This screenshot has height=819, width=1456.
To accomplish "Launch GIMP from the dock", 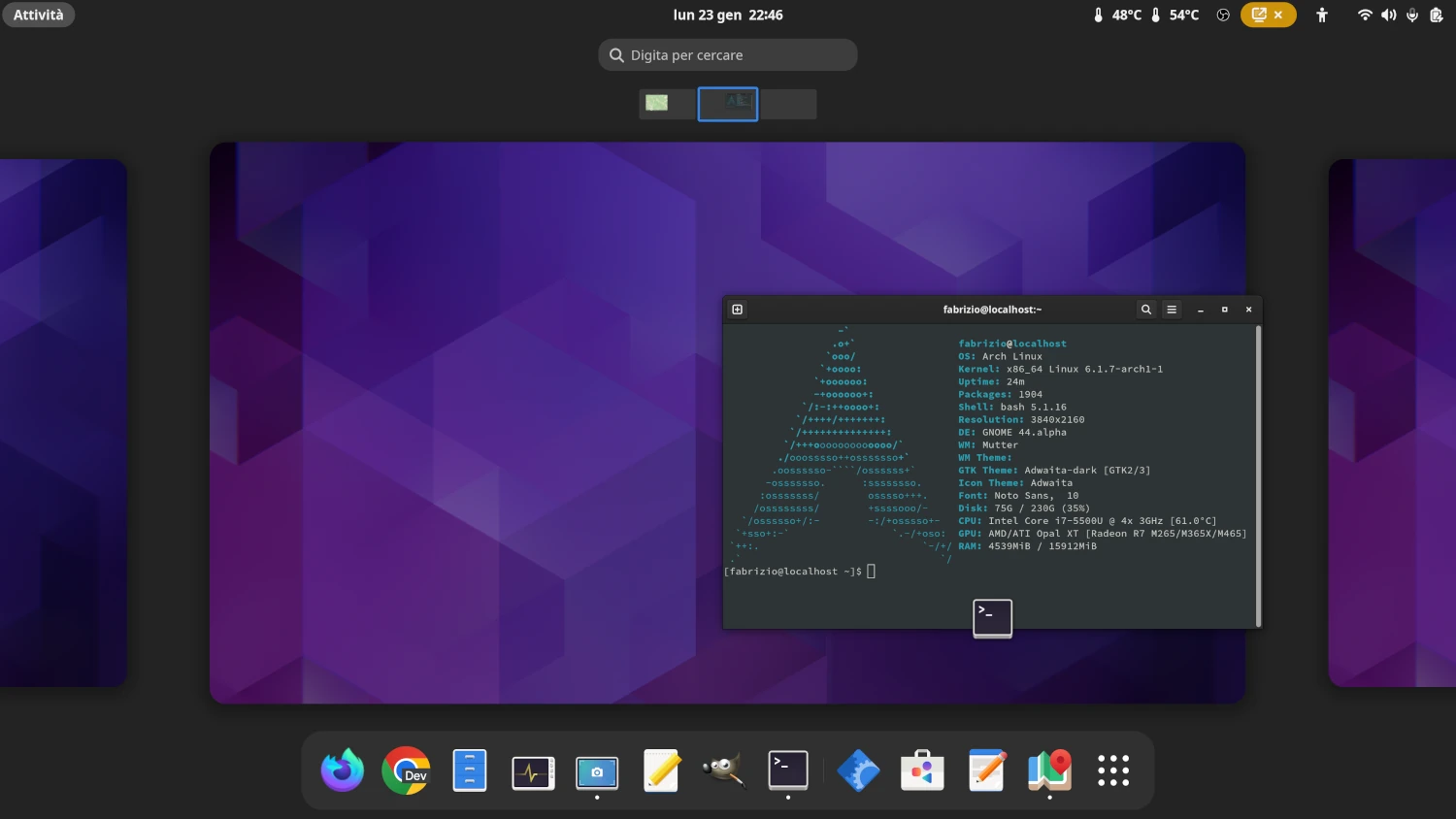I will coord(724,770).
